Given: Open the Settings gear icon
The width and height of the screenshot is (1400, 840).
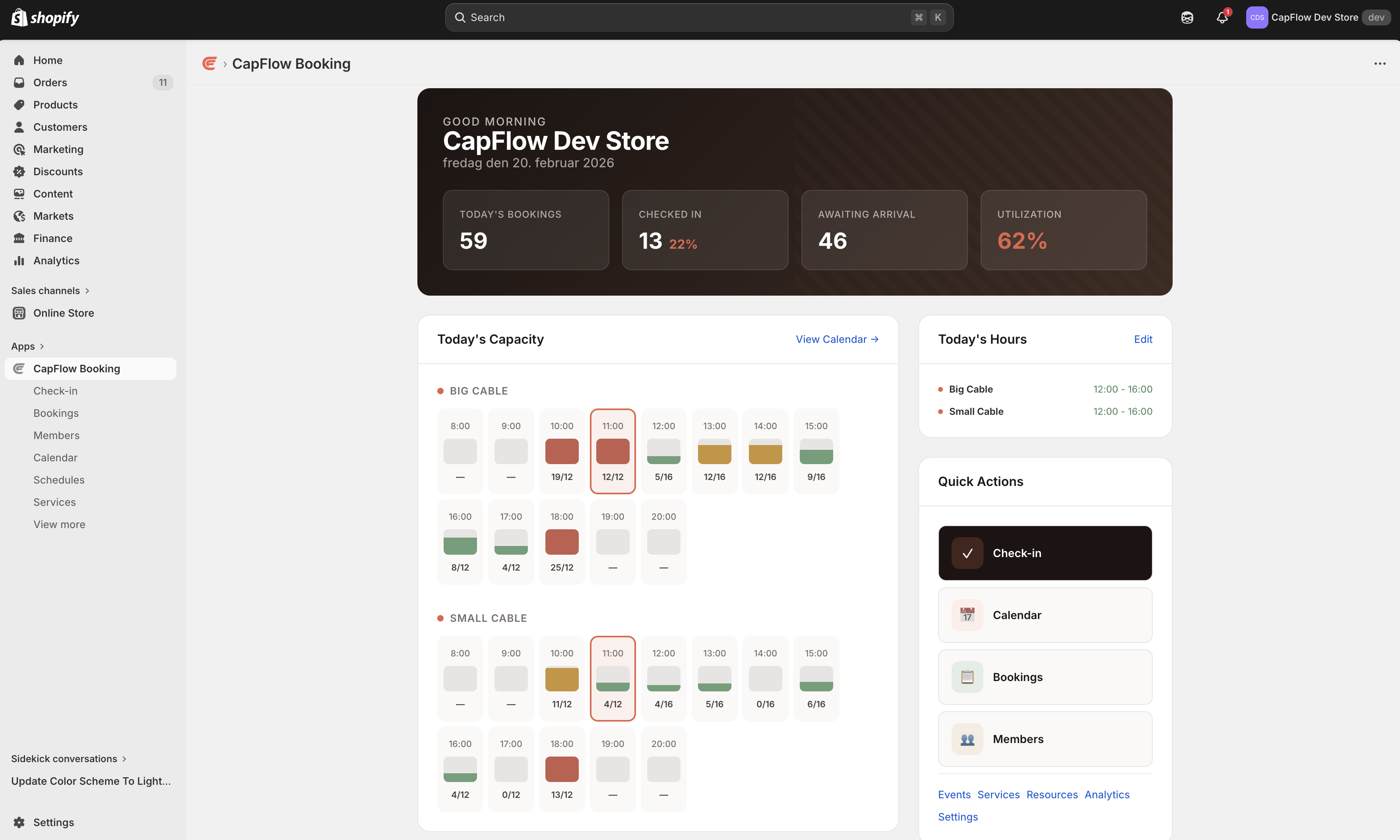Looking at the screenshot, I should pyautogui.click(x=19, y=822).
